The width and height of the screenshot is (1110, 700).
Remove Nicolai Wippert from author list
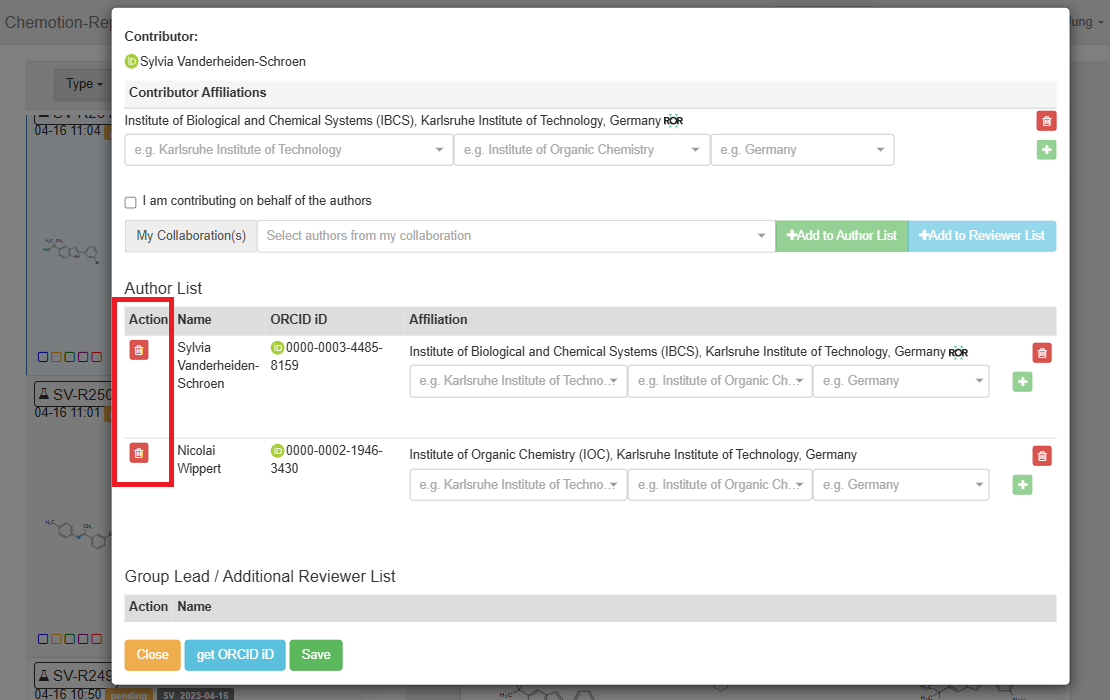[x=139, y=453]
